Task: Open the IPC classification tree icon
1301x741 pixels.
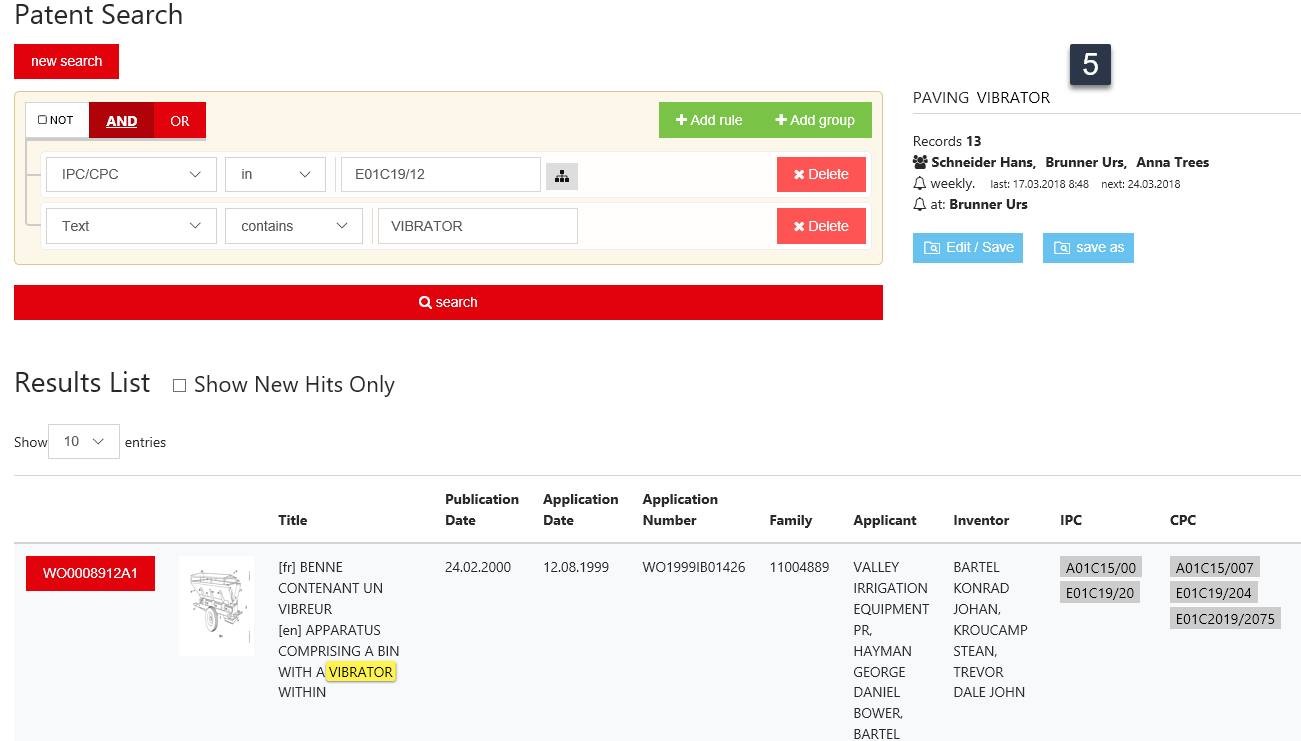Action: point(561,175)
